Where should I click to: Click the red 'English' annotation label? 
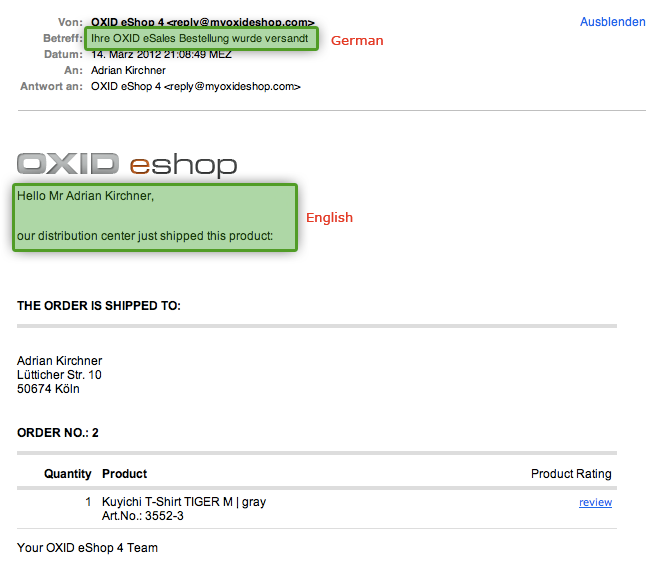(329, 218)
